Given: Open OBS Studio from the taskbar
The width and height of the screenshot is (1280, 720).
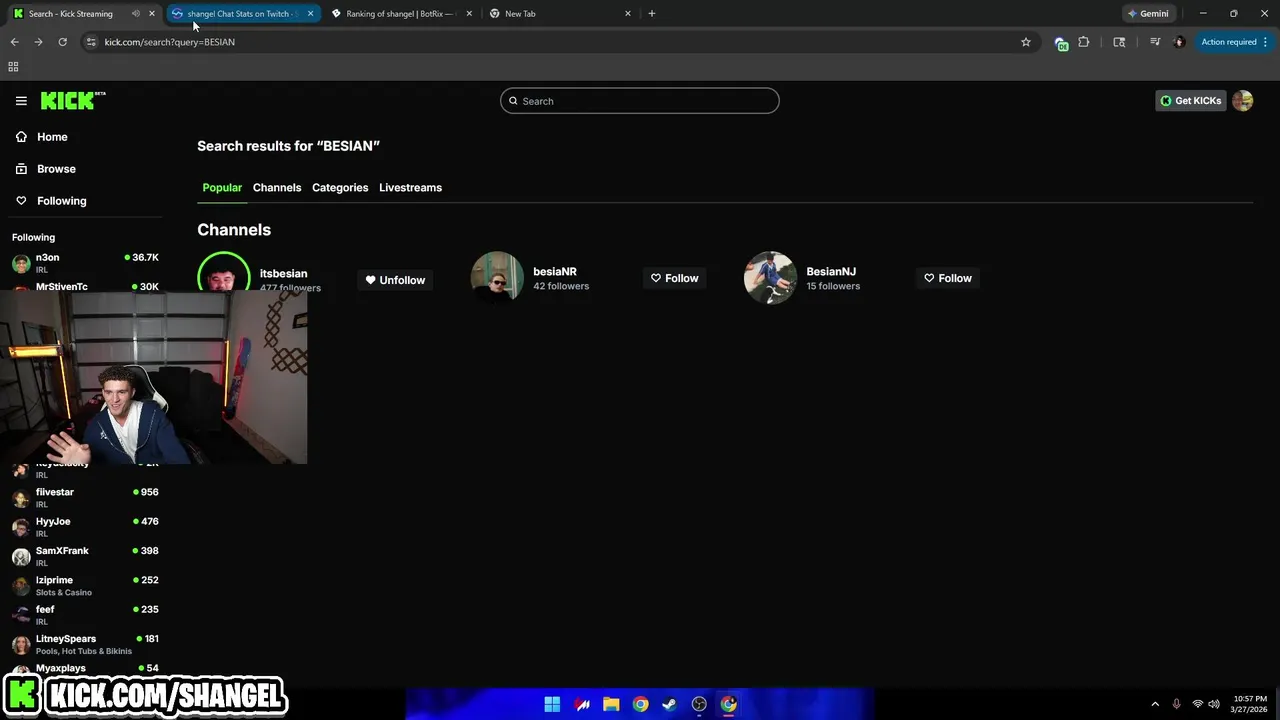Looking at the screenshot, I should 699,704.
